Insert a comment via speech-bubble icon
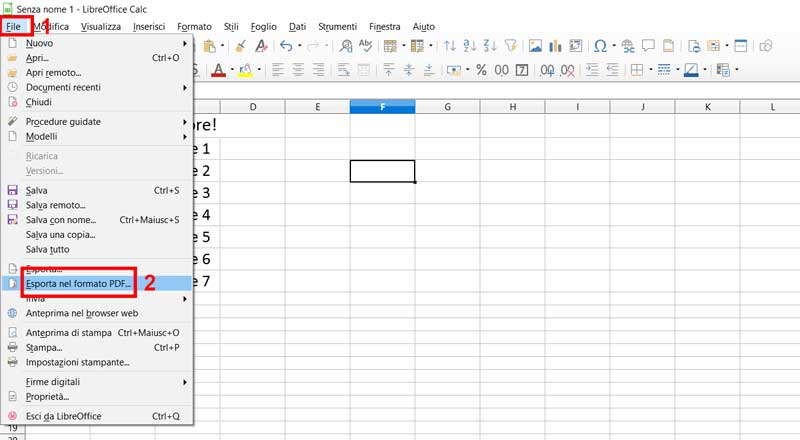 (648, 46)
